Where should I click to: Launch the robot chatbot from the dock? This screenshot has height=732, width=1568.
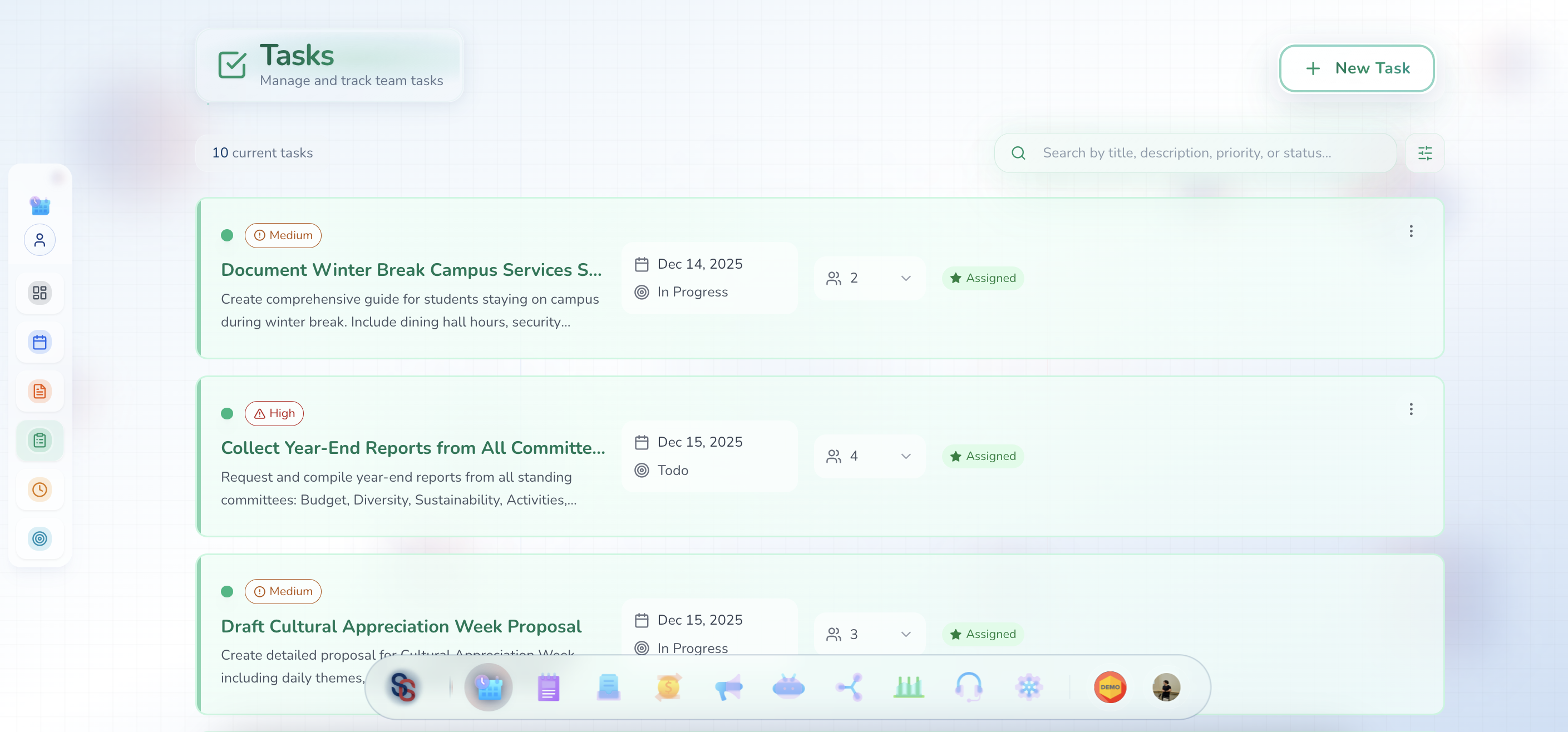[788, 687]
